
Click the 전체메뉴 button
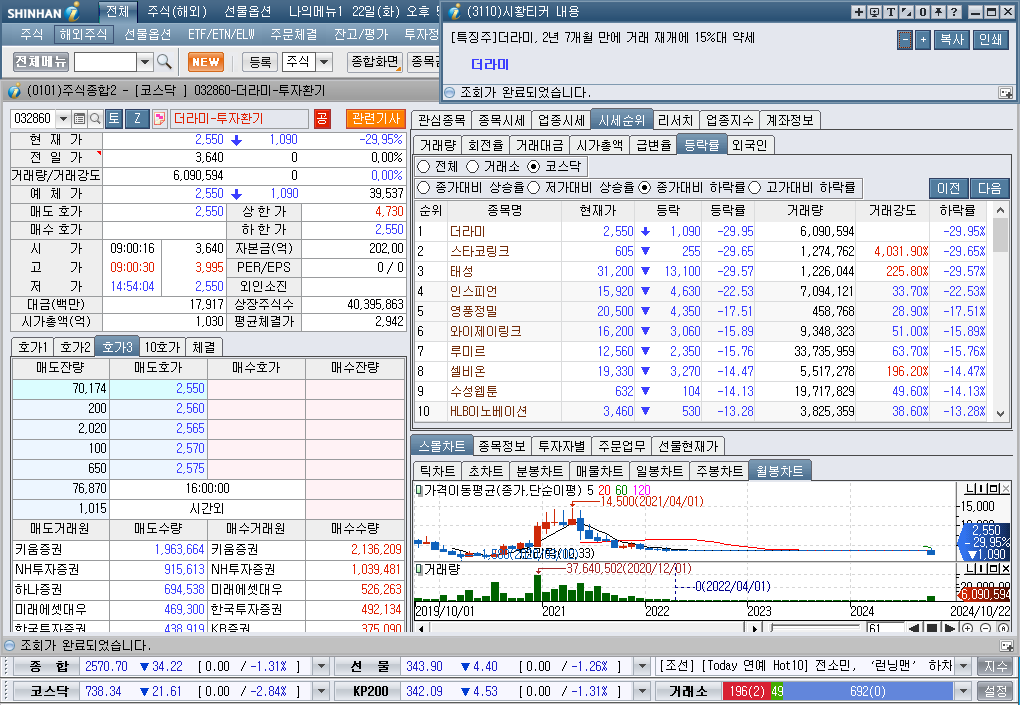[41, 62]
